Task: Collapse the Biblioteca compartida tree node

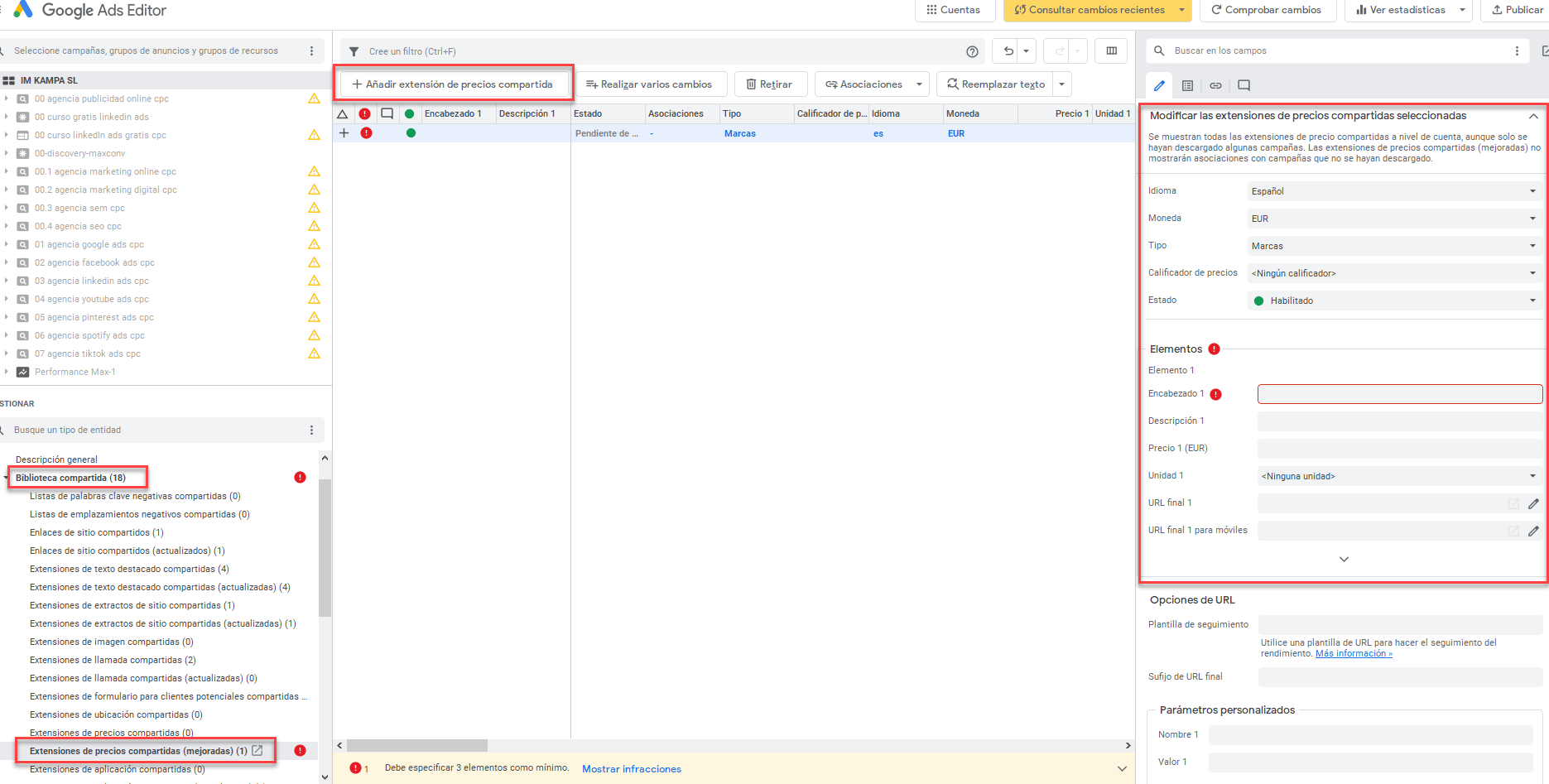Action: (x=7, y=478)
